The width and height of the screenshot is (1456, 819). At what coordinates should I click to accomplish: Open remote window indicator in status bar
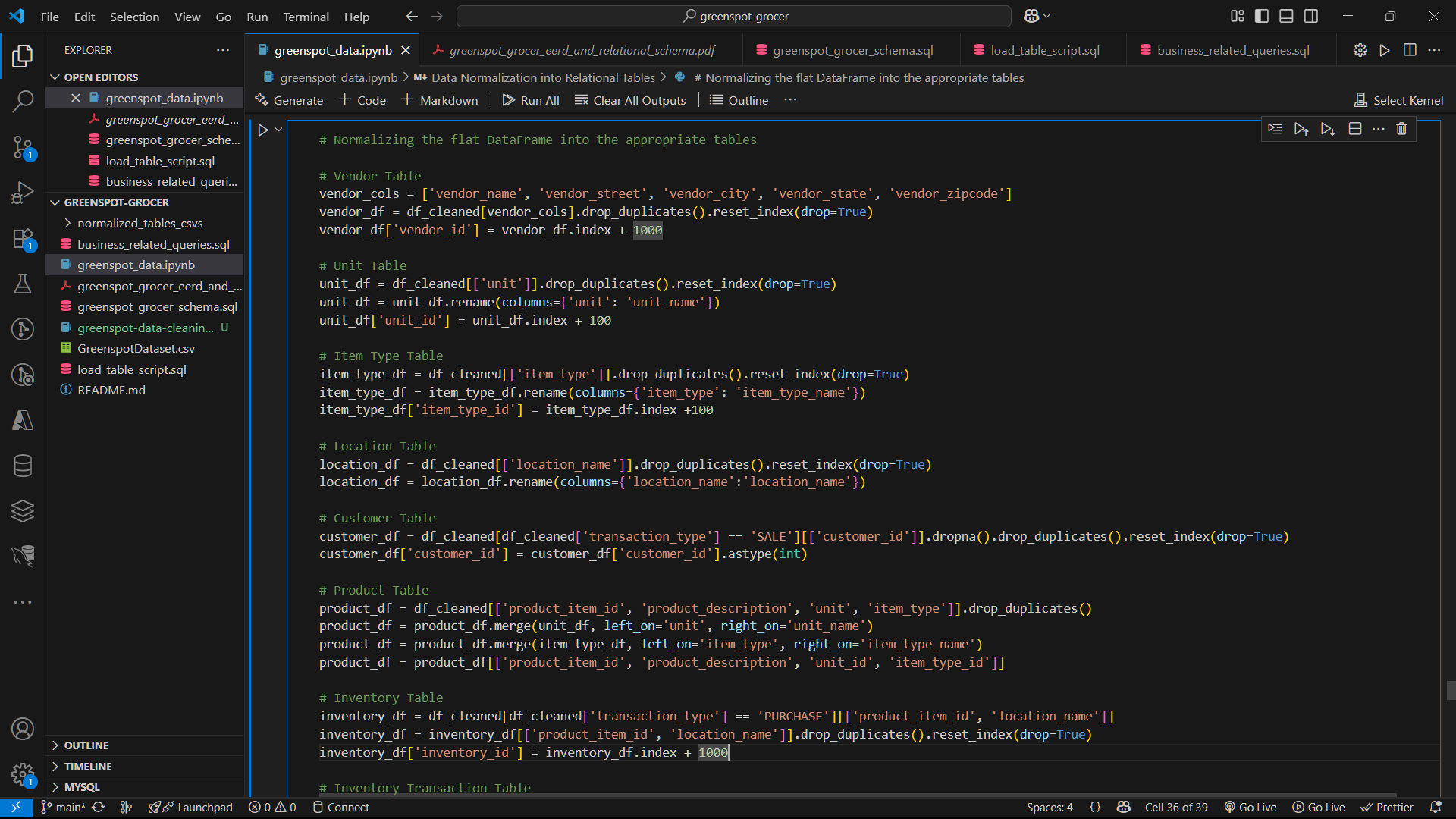pos(16,808)
